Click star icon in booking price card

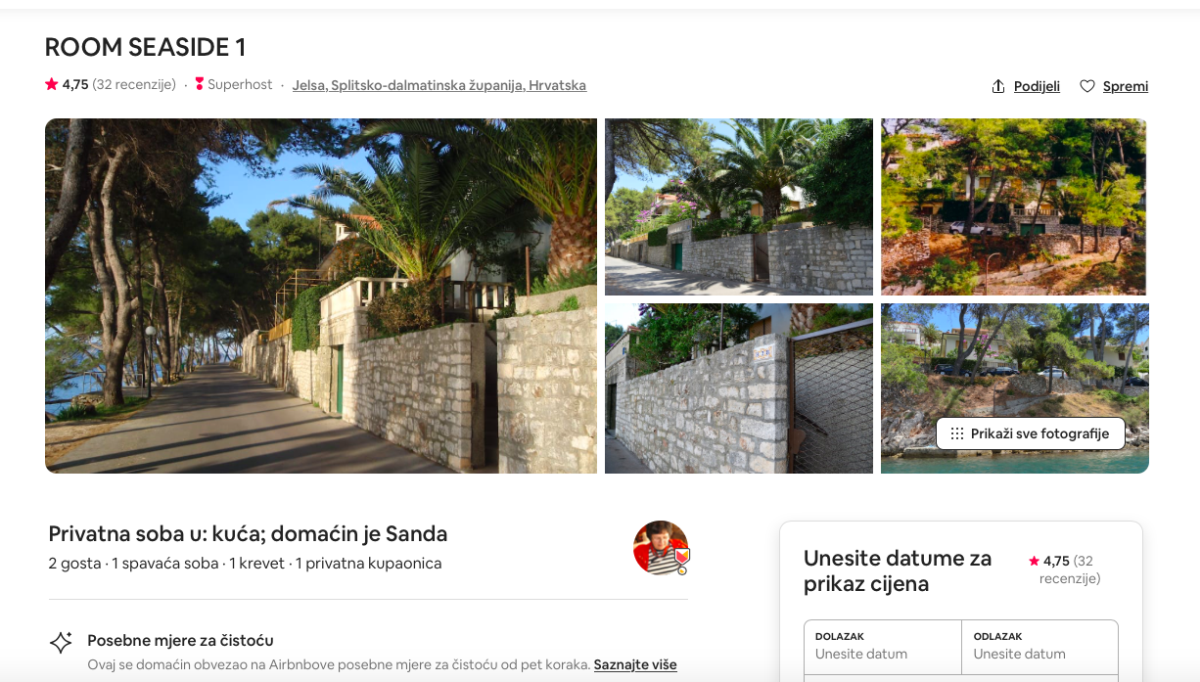pyautogui.click(x=1034, y=561)
